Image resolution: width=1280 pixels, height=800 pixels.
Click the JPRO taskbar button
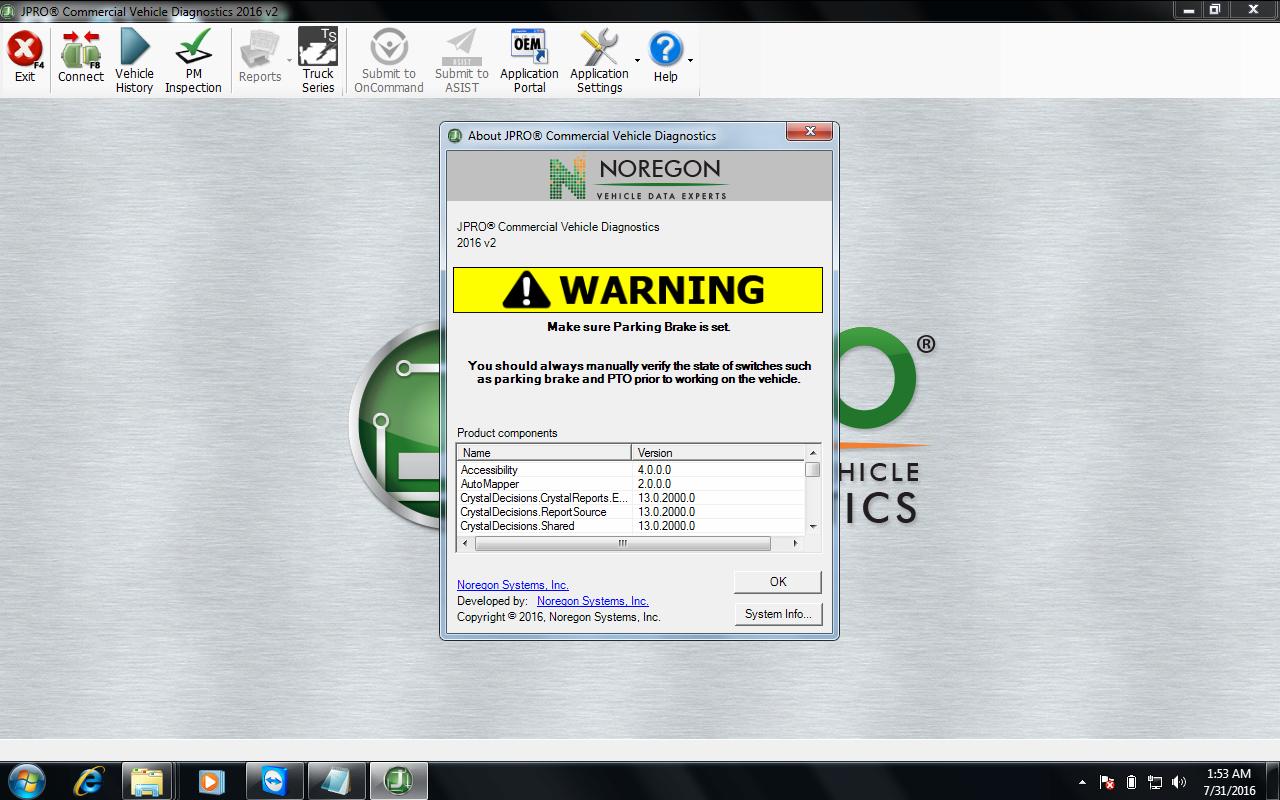pos(399,781)
